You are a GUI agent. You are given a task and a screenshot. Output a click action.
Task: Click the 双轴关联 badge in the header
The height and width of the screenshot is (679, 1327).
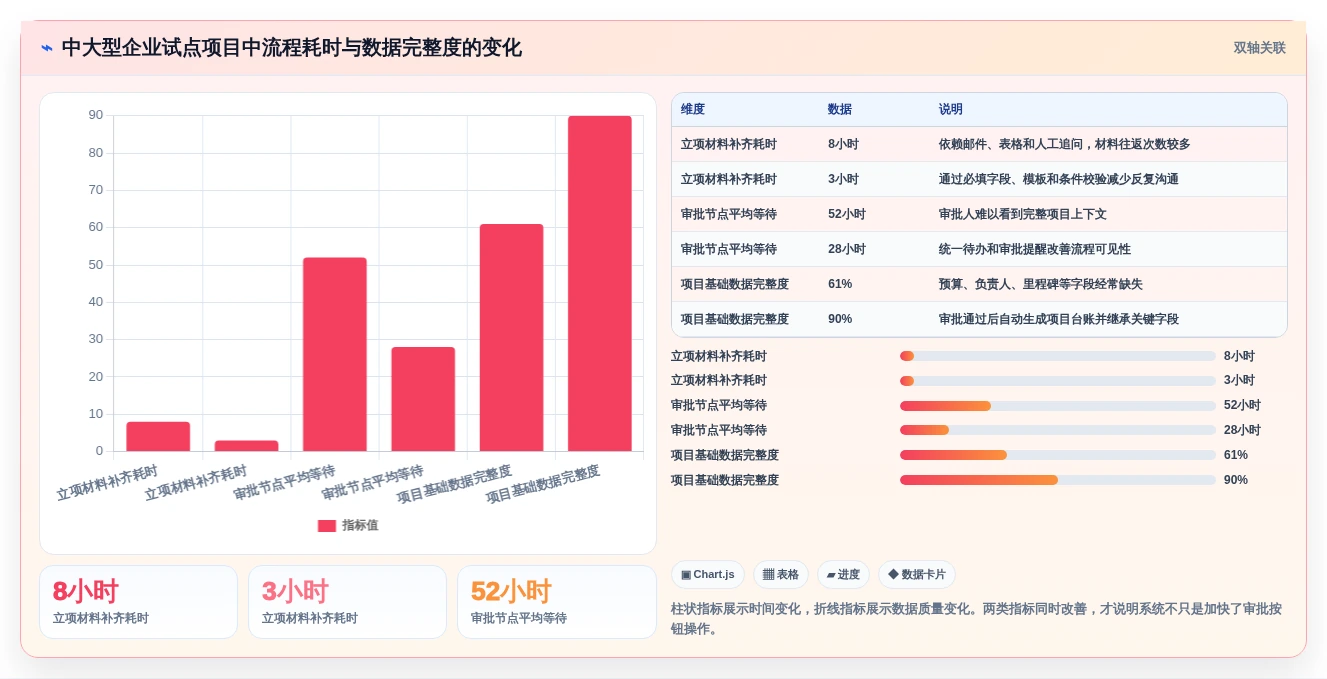click(x=1259, y=48)
